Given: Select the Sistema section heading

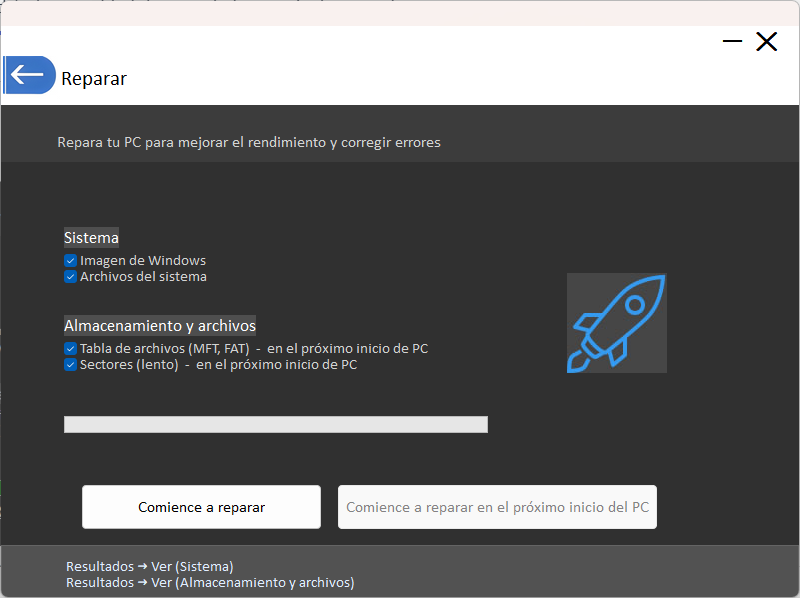Looking at the screenshot, I should click(x=91, y=238).
